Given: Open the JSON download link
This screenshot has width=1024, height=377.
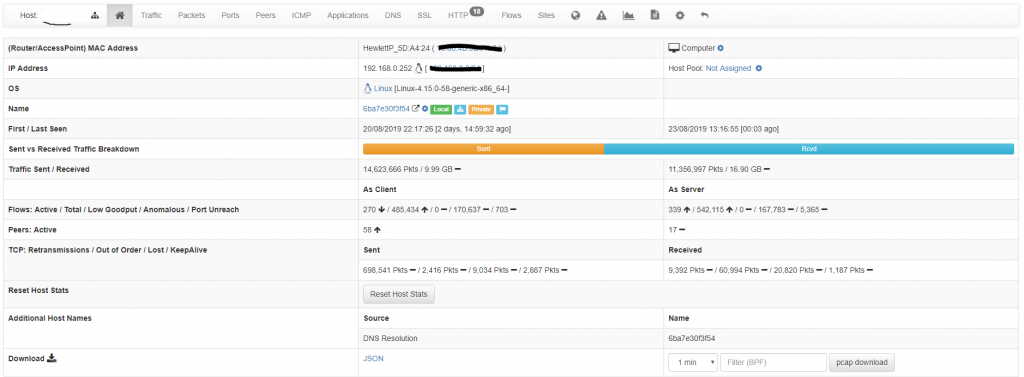Looking at the screenshot, I should tap(372, 358).
